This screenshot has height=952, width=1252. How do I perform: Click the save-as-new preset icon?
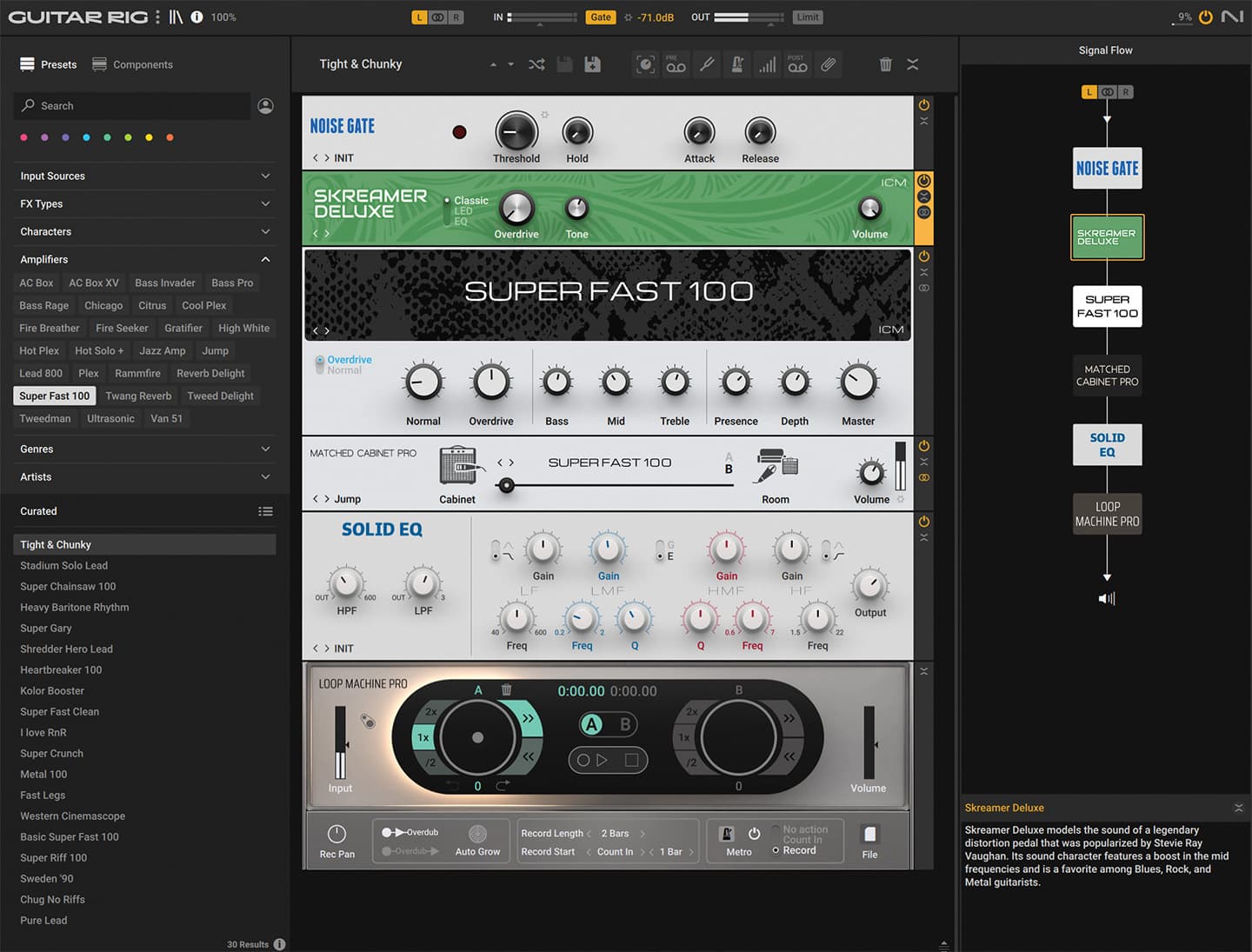592,64
